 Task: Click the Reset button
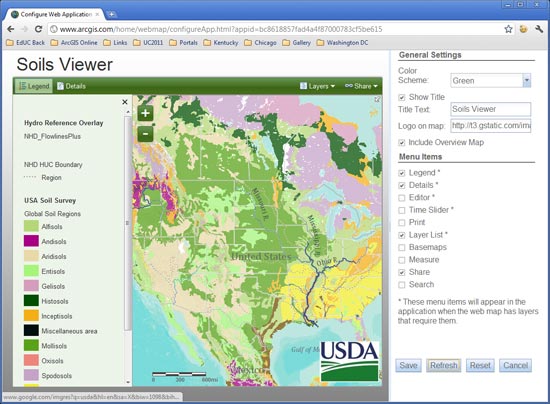(480, 365)
